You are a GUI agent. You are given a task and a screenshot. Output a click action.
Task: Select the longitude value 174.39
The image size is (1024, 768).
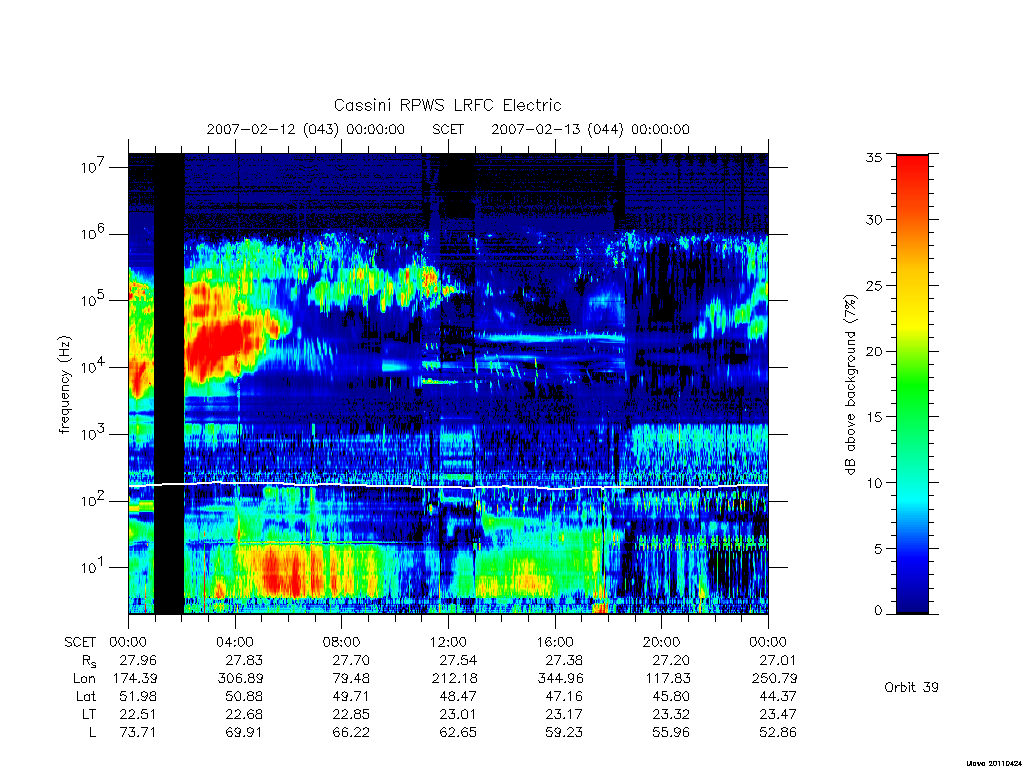pos(135,679)
